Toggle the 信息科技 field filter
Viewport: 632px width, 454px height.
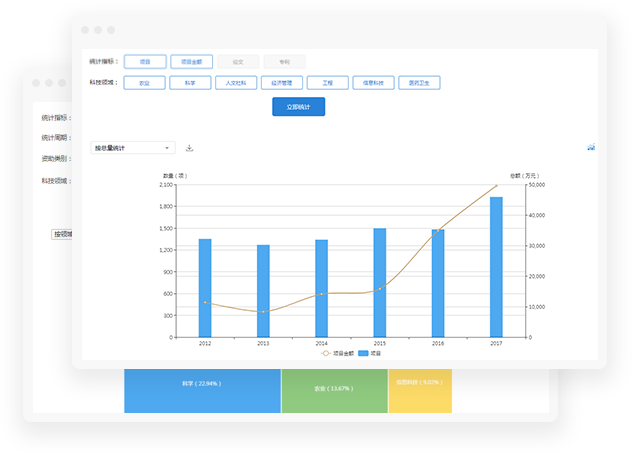[374, 83]
